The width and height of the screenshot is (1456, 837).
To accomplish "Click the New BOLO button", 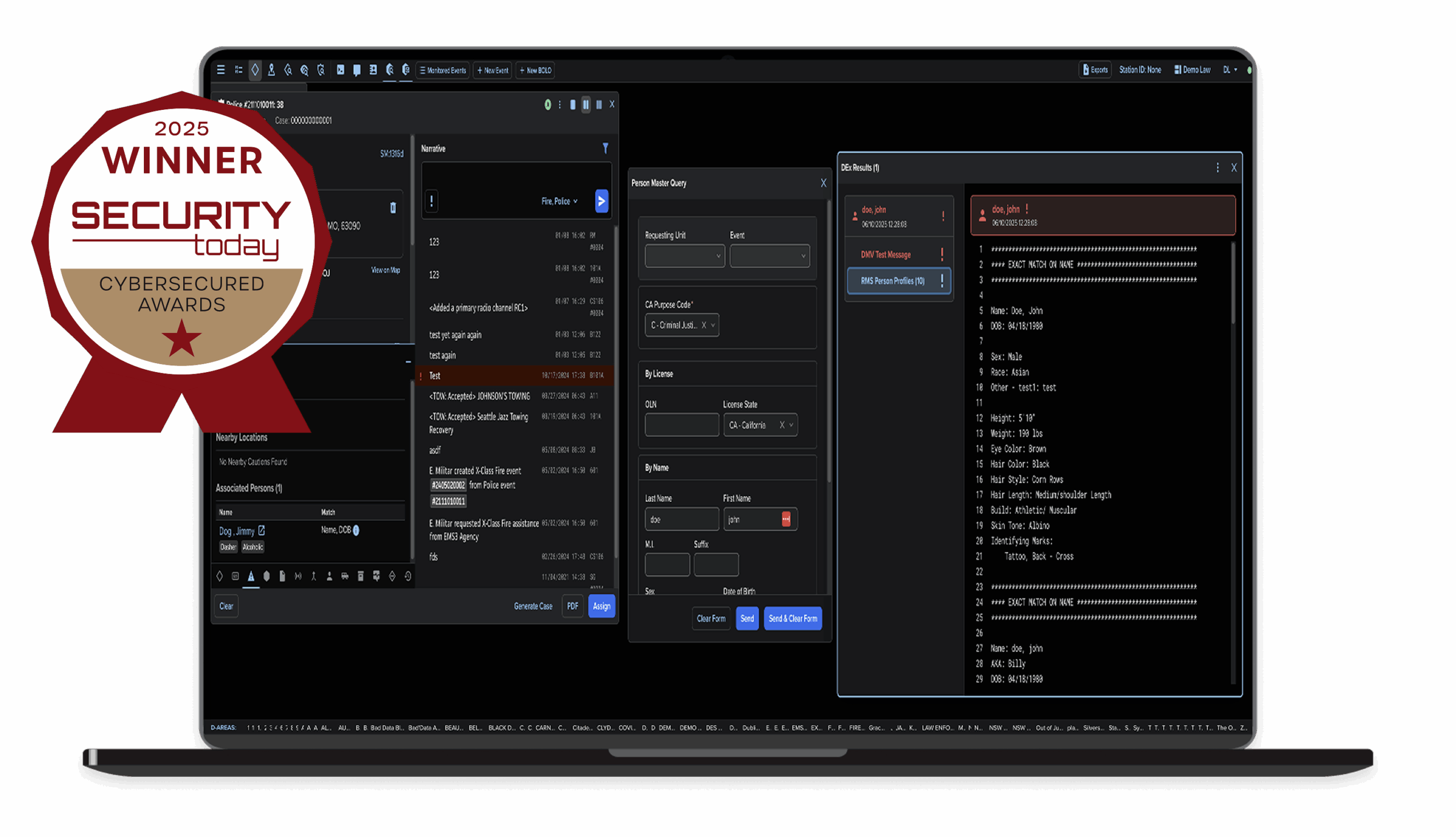I will click(x=536, y=70).
